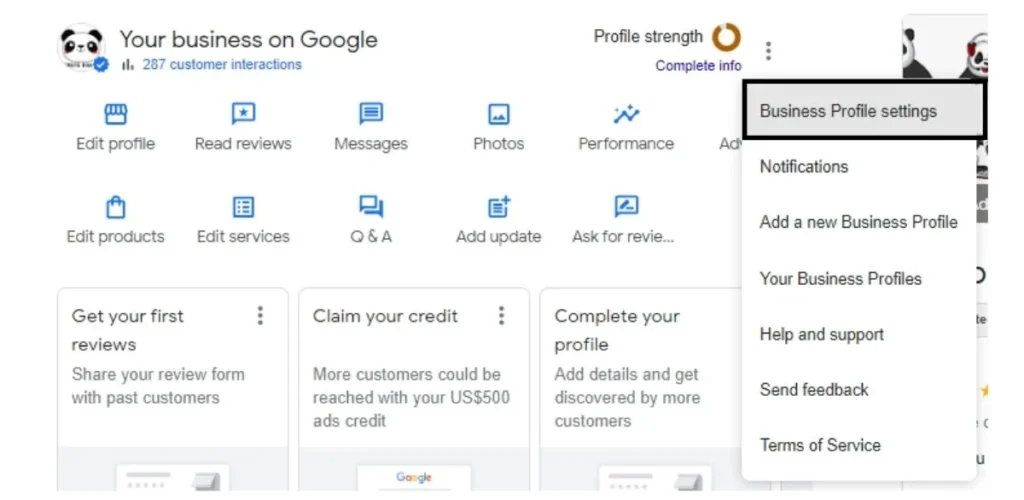Click text Add details and get discovered
Screen dimensions: 1024x500
(627, 398)
